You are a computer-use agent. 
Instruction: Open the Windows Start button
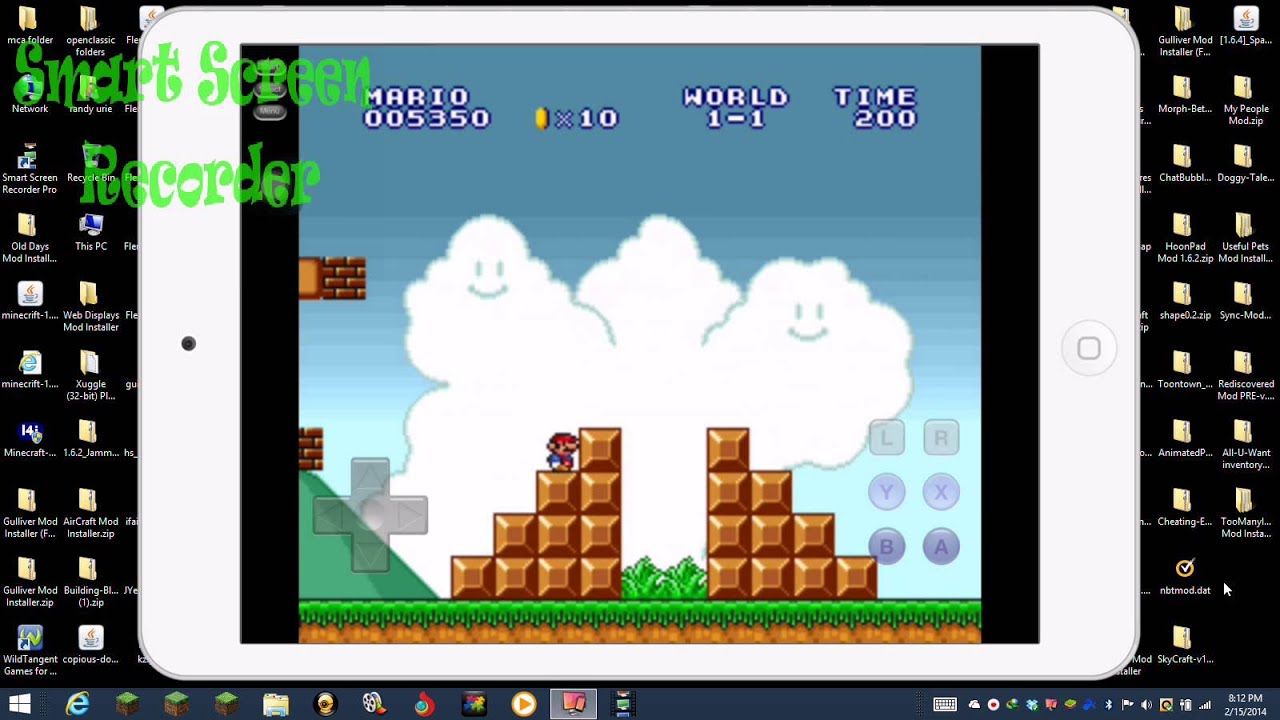click(x=20, y=704)
